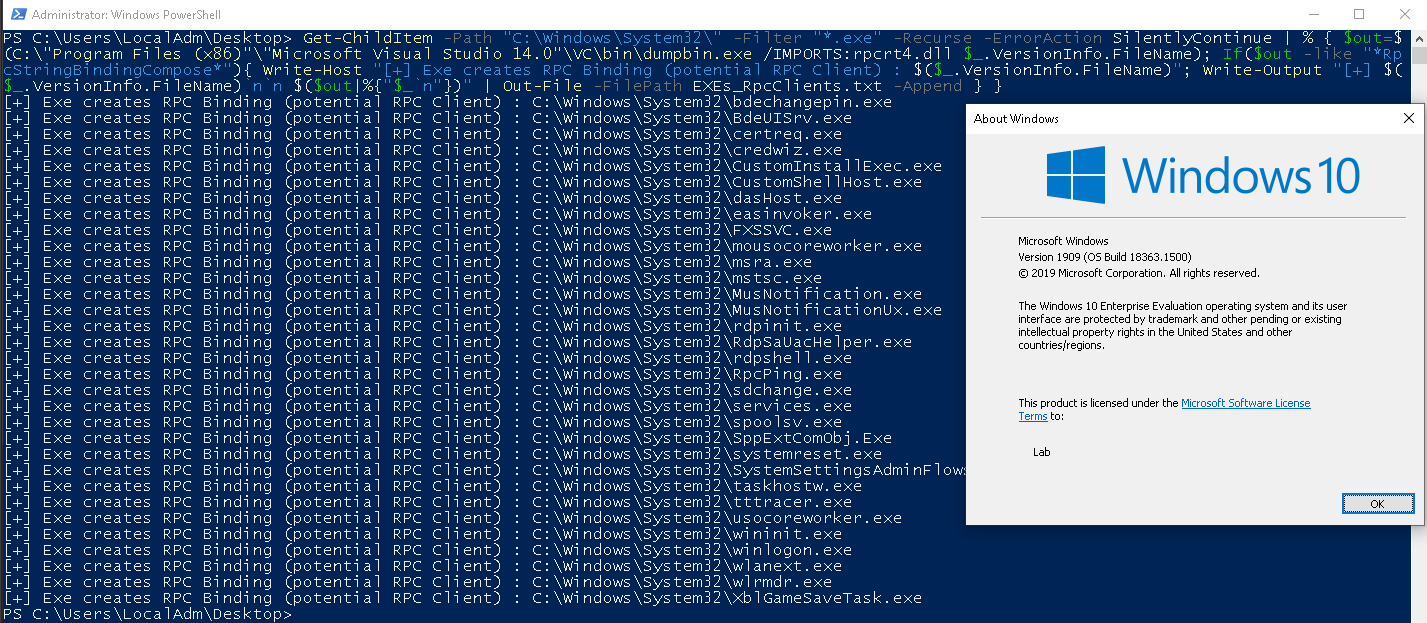Open the Microsoft Software License Terms link

click(x=1245, y=403)
